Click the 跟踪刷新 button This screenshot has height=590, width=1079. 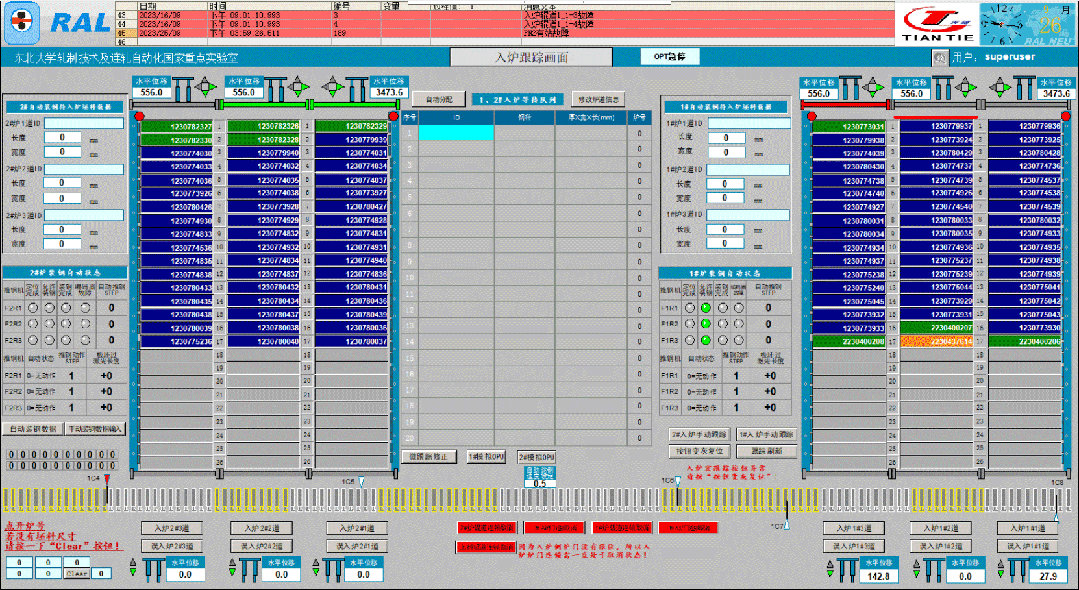coord(767,451)
